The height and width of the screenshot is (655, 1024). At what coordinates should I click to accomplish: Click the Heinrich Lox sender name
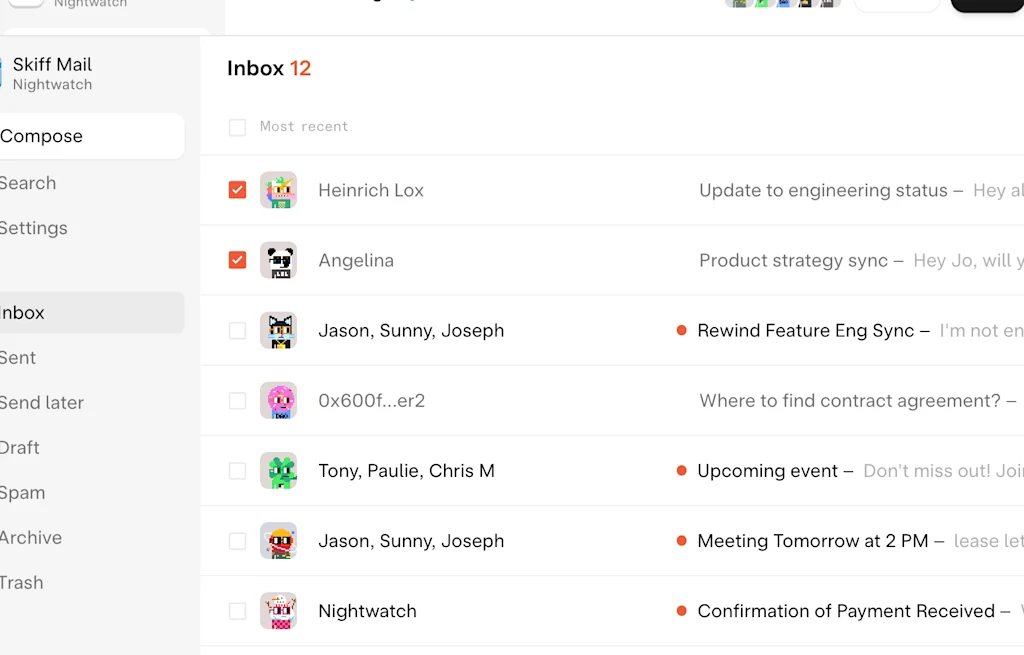tap(371, 190)
